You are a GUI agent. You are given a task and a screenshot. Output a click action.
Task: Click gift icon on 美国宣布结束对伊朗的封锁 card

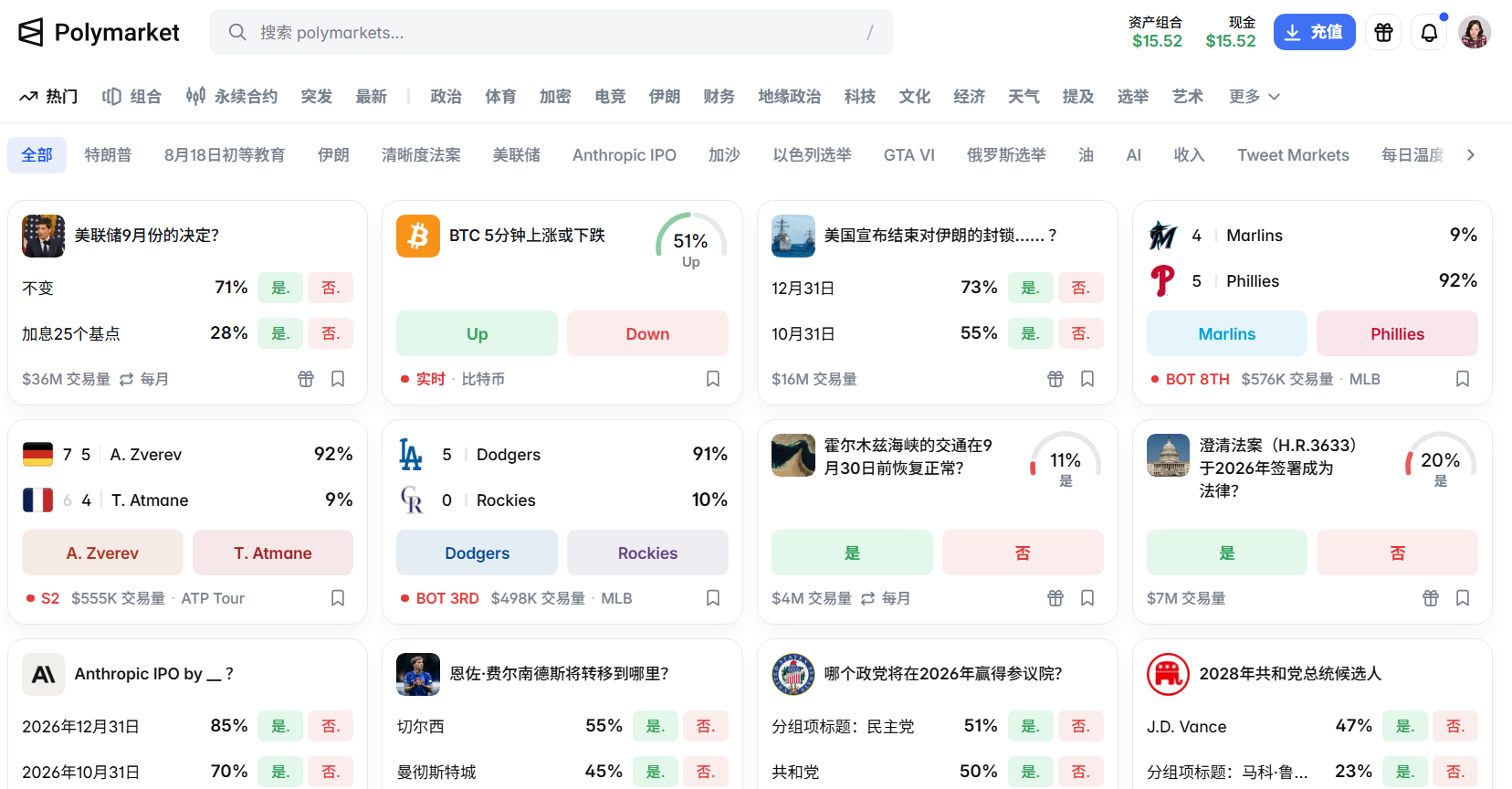[1055, 379]
